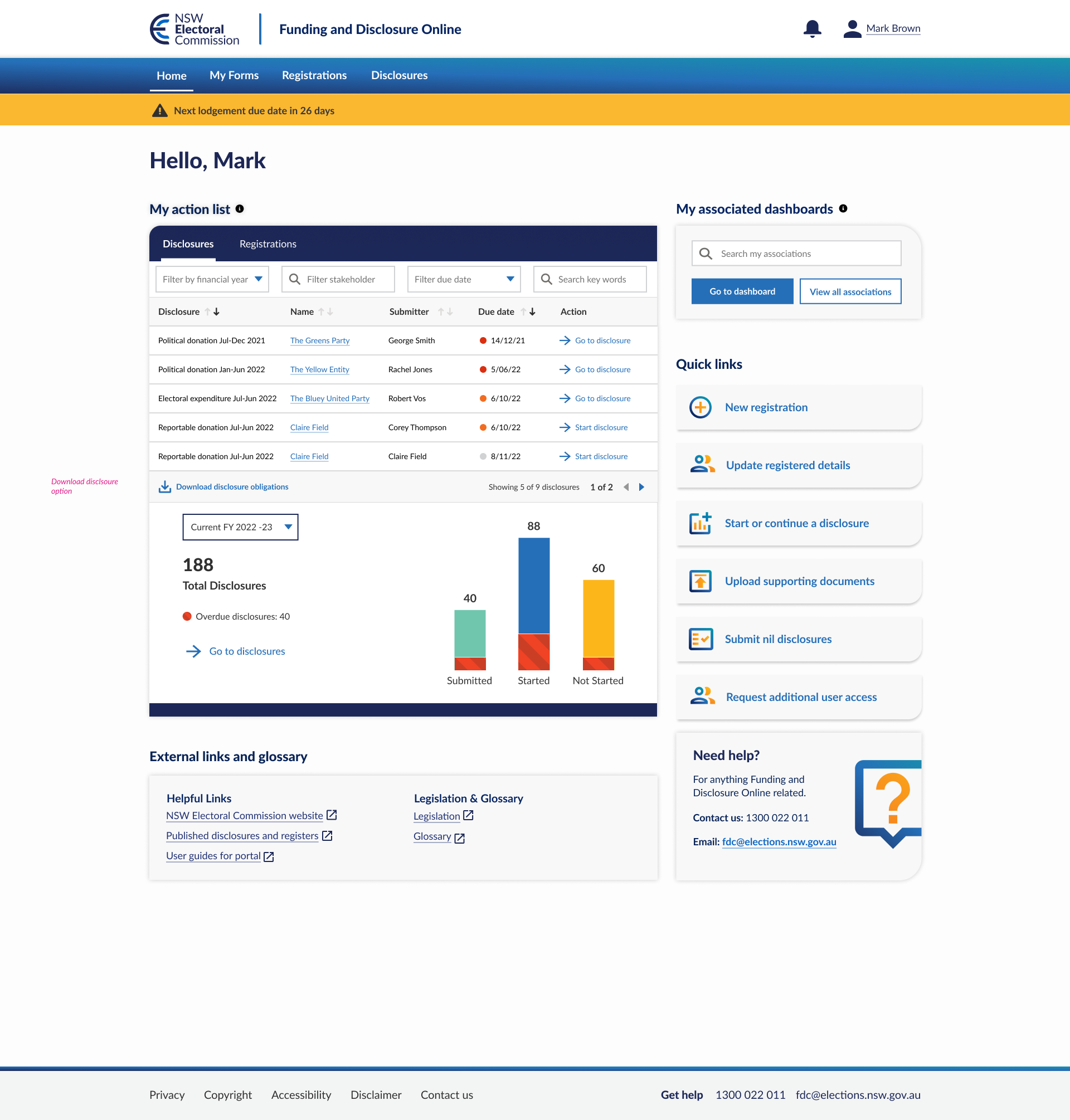The height and width of the screenshot is (1120, 1070).
Task: Click Go to Dashboard button
Action: [x=740, y=291]
